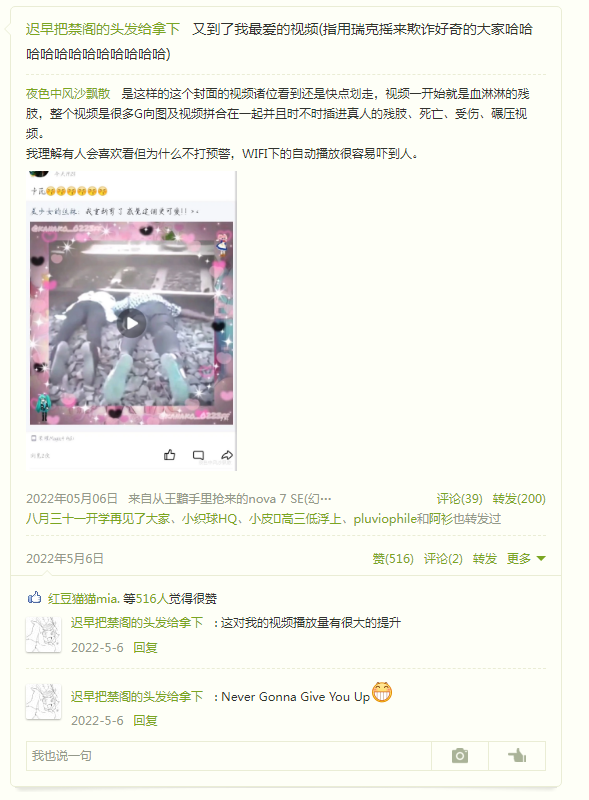The height and width of the screenshot is (800, 589).
Task: Click the green arrow next to 更多
Action: [x=541, y=559]
